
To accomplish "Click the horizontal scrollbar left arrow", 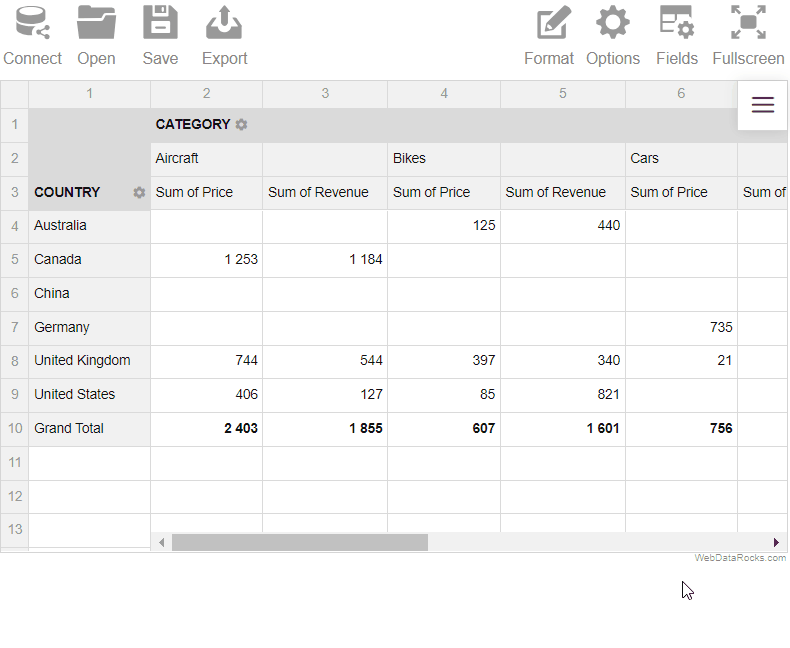I will point(161,542).
